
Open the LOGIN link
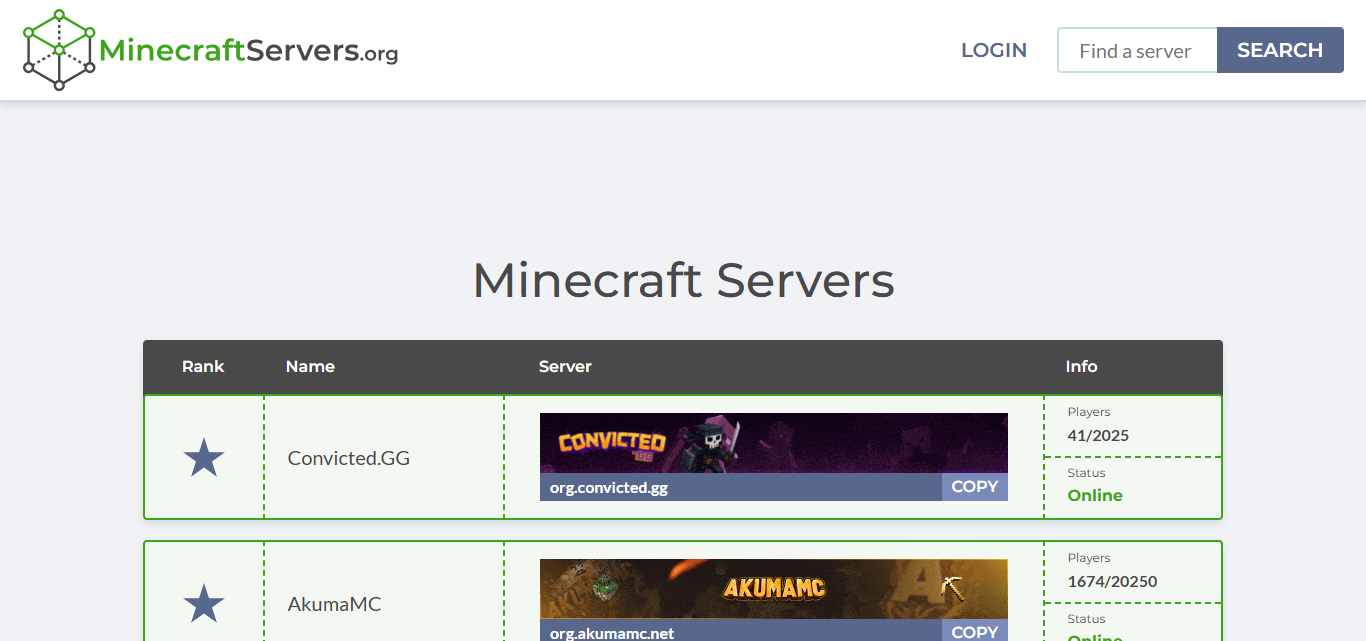(994, 50)
